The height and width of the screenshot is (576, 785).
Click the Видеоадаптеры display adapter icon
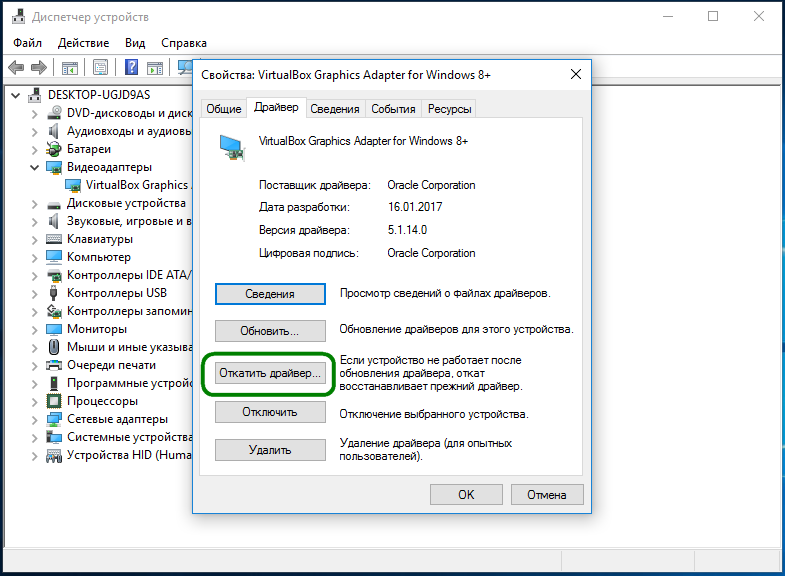[54, 167]
